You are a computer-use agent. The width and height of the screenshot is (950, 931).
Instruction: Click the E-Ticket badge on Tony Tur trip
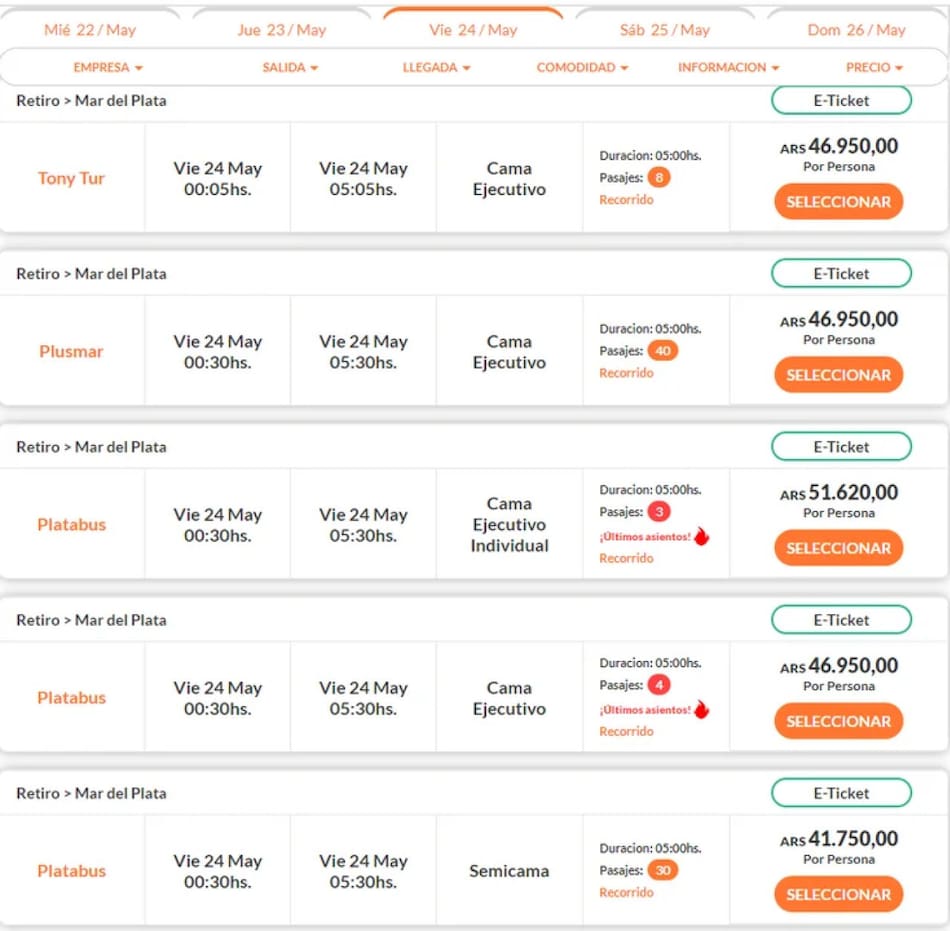coord(841,100)
